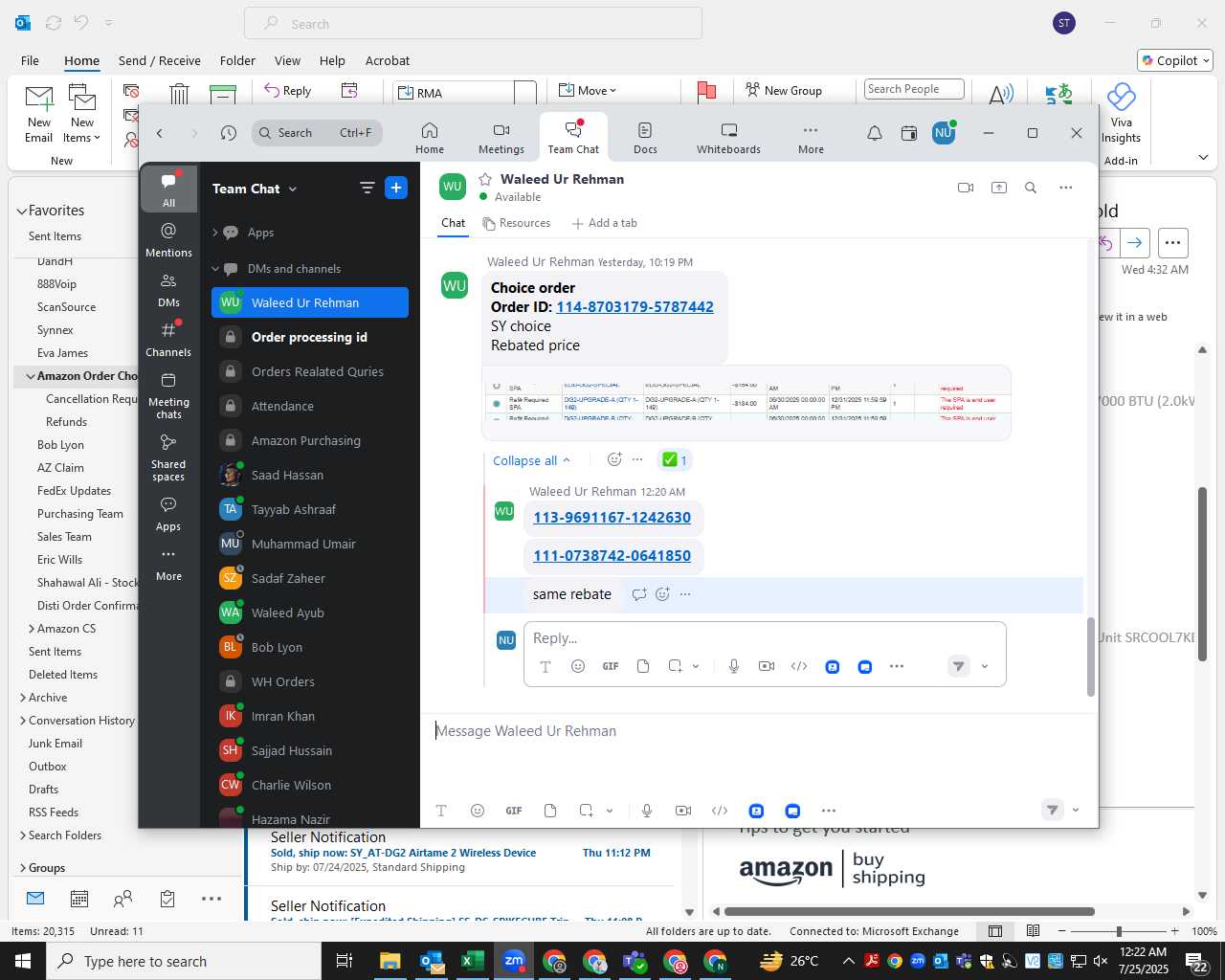Click Reply button in Outlook ribbon
Screen dimensions: 1225x980
[x=288, y=91]
